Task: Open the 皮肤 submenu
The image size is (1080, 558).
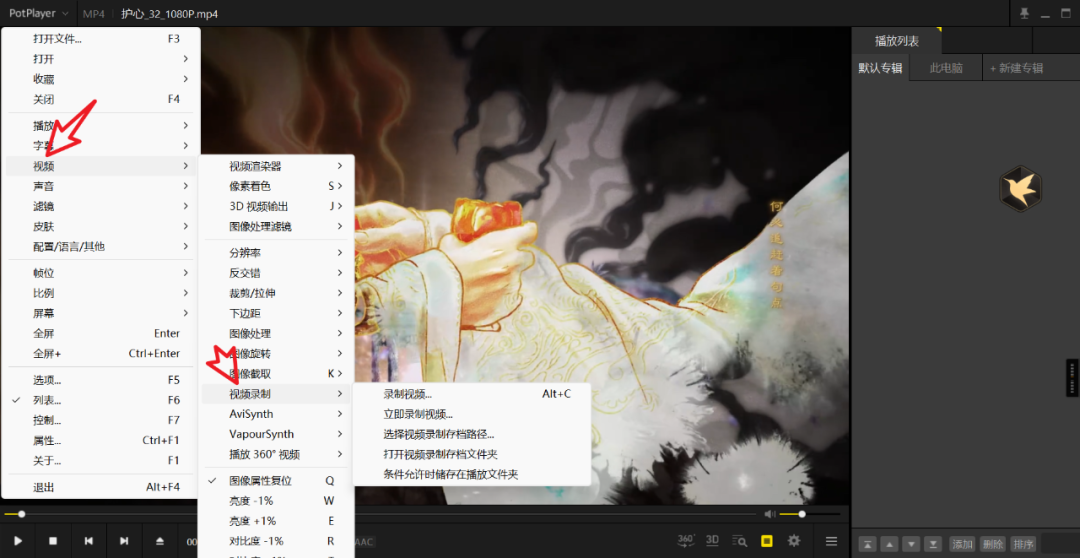Action: tap(101, 226)
